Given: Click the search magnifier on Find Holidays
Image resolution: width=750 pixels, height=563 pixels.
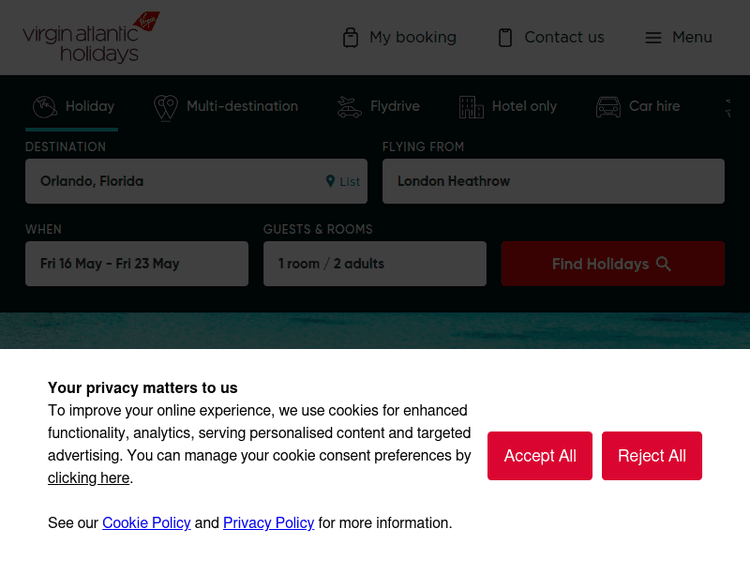Looking at the screenshot, I should click(x=664, y=264).
